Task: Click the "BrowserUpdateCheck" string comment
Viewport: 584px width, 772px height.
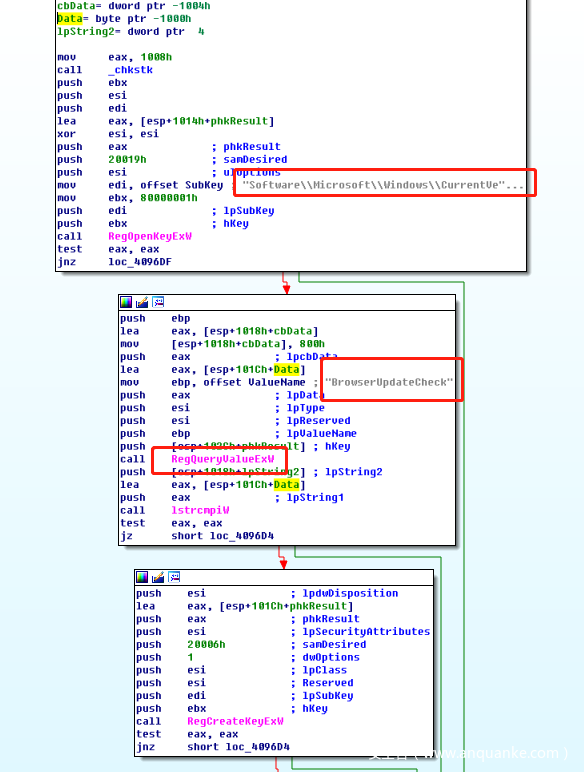Action: (x=389, y=382)
